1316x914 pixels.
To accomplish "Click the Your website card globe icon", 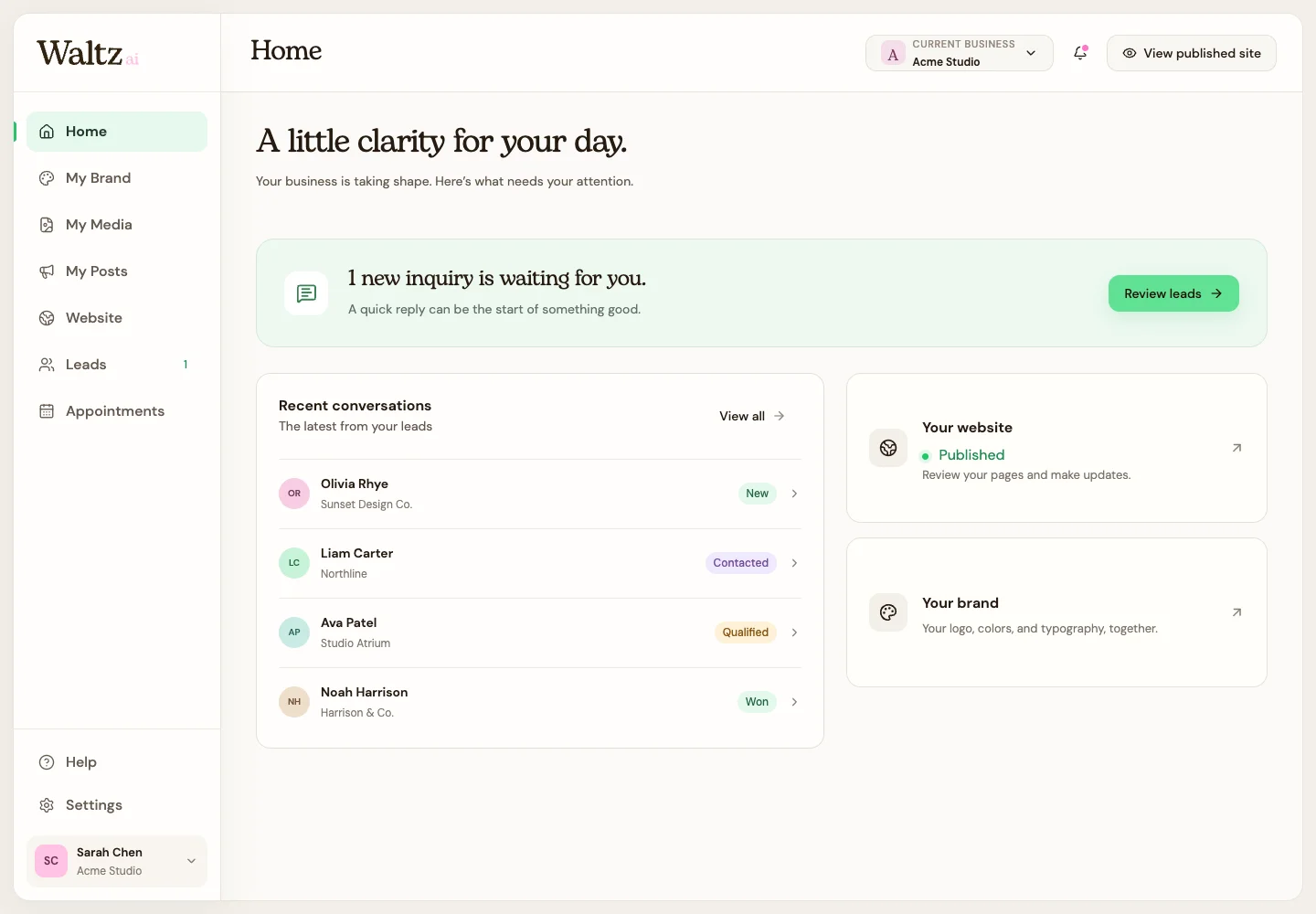I will [888, 448].
